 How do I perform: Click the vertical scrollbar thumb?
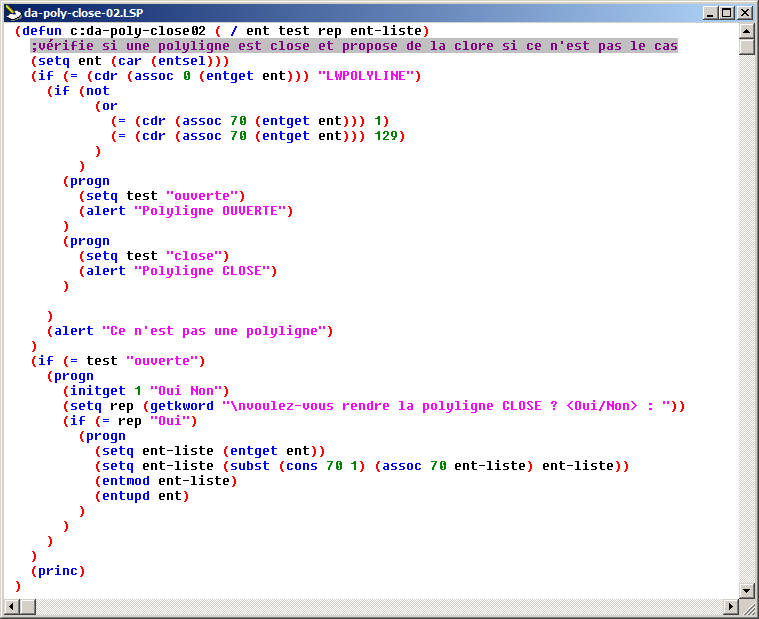[747, 47]
